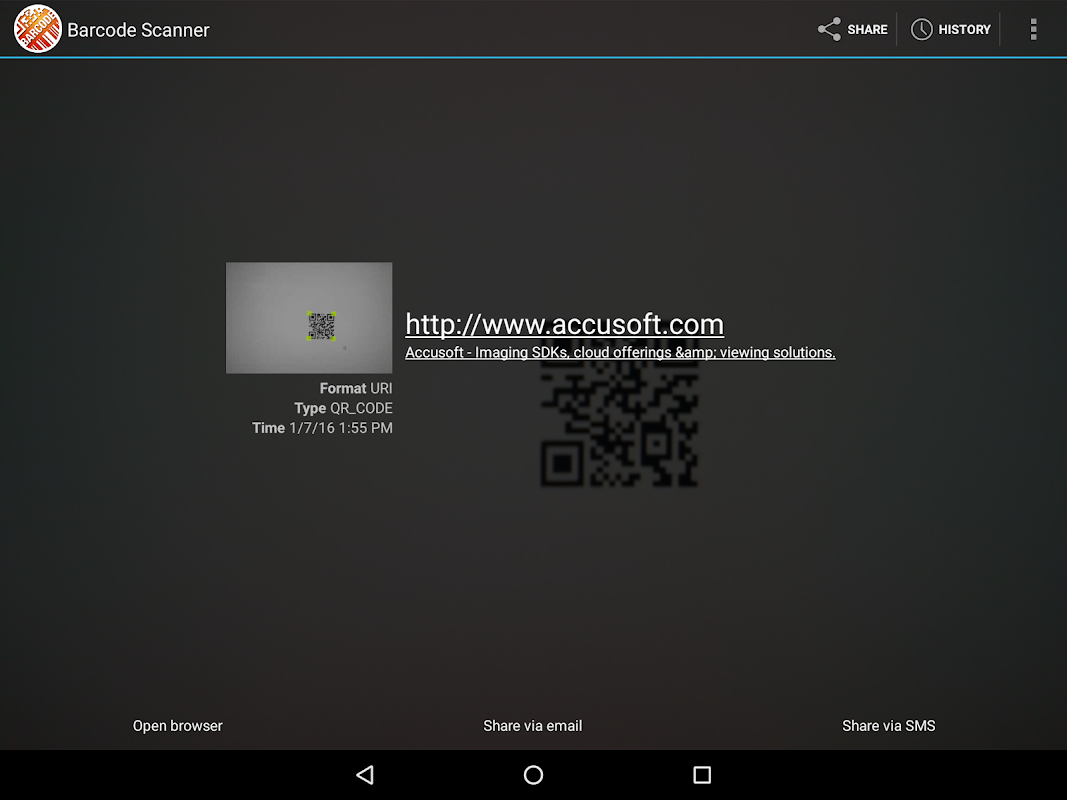Click the Barcode Scanner title text
The image size is (1067, 800).
coord(138,30)
